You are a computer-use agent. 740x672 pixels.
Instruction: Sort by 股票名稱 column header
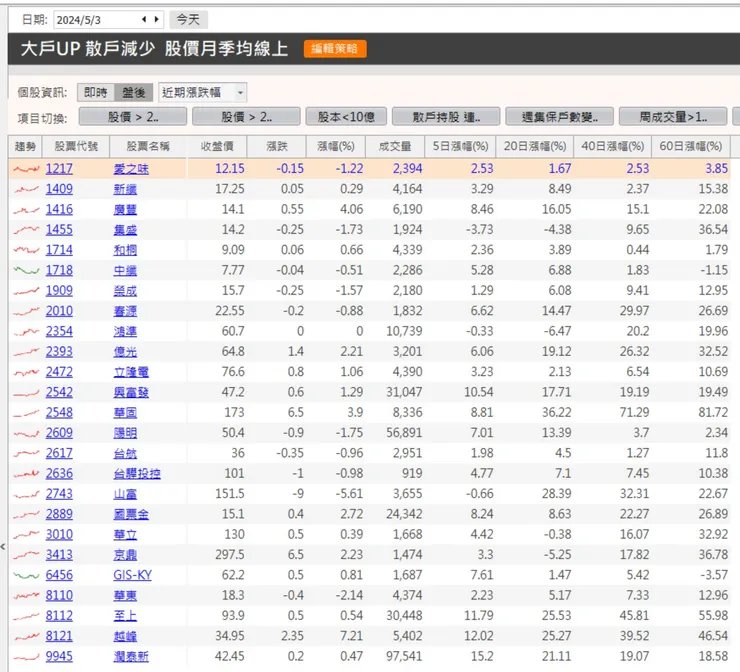click(148, 146)
